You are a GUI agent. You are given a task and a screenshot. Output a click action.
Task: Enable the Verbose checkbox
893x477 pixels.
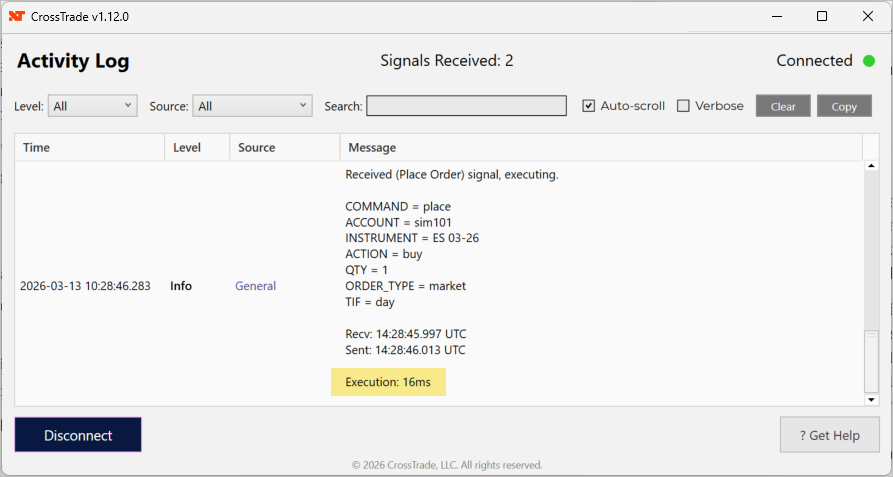[x=683, y=106]
